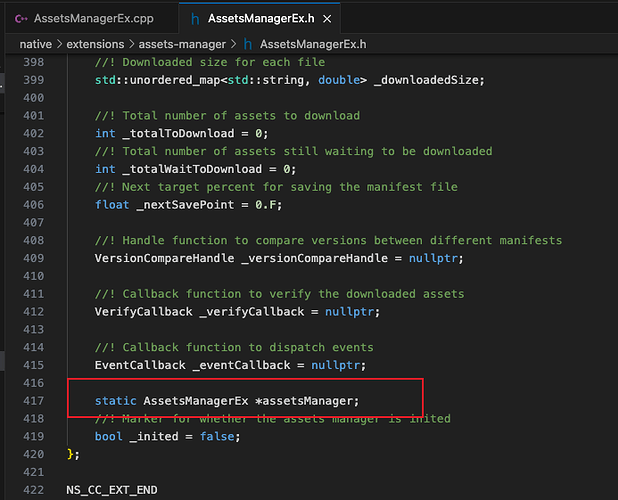
Task: Click the C++ file icon on AssetsManagerEx.cpp tab
Action: click(x=21, y=19)
